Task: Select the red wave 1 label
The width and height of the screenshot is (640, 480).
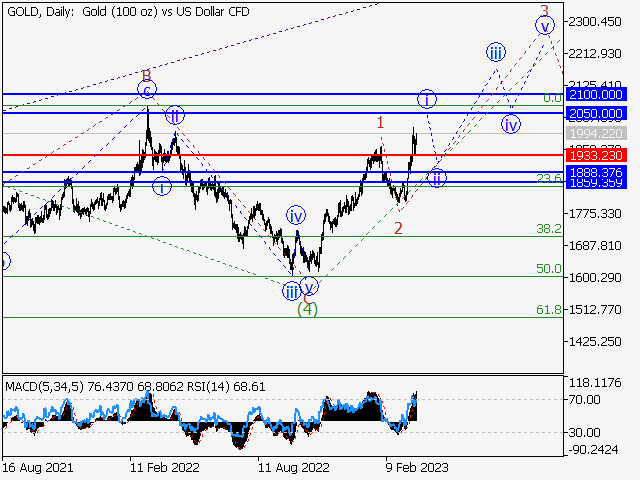Action: coord(381,123)
